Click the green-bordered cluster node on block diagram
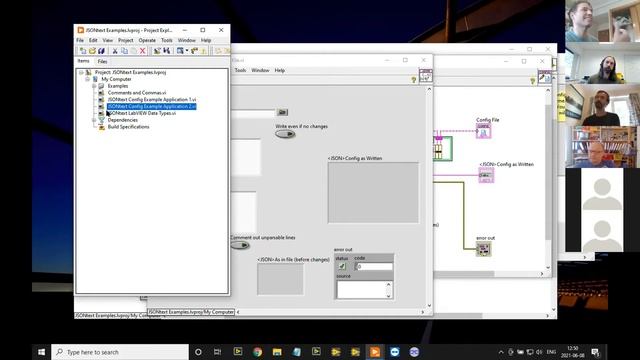This screenshot has height=360, width=640. (x=442, y=149)
